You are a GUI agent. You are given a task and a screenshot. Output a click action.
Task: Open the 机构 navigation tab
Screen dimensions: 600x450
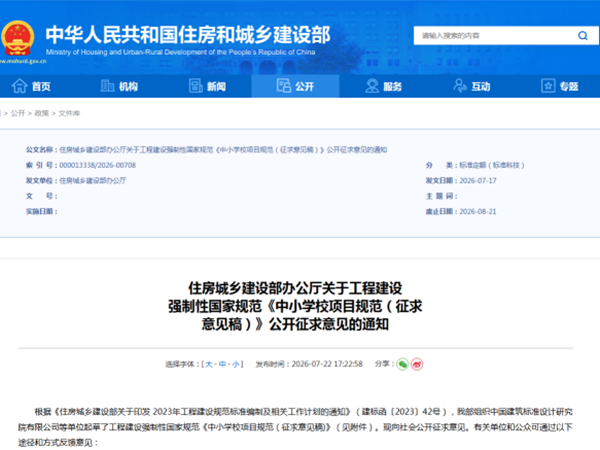click(x=128, y=86)
